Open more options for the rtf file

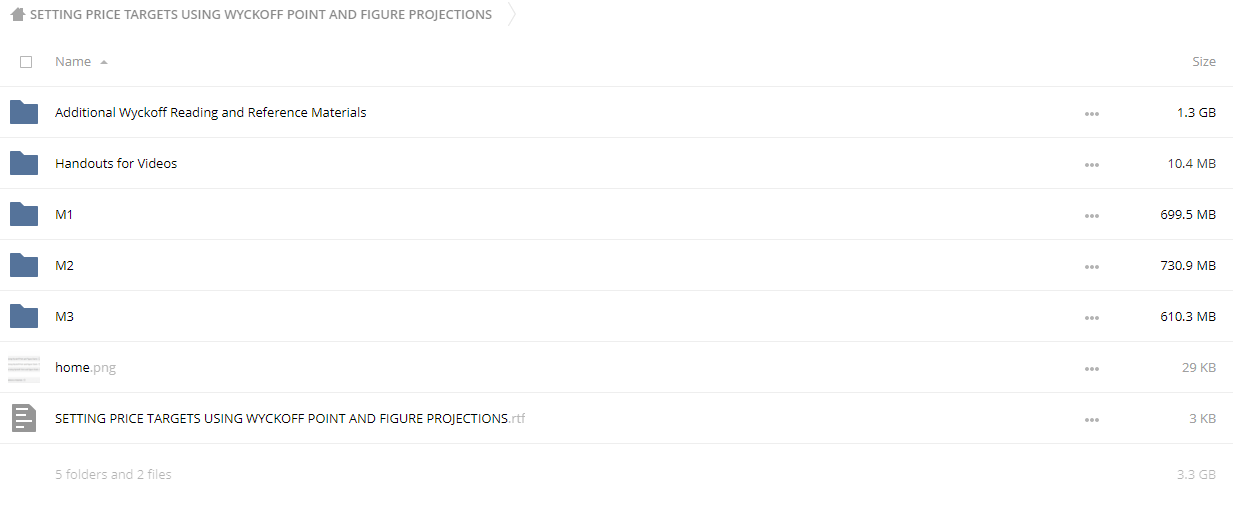click(x=1091, y=419)
